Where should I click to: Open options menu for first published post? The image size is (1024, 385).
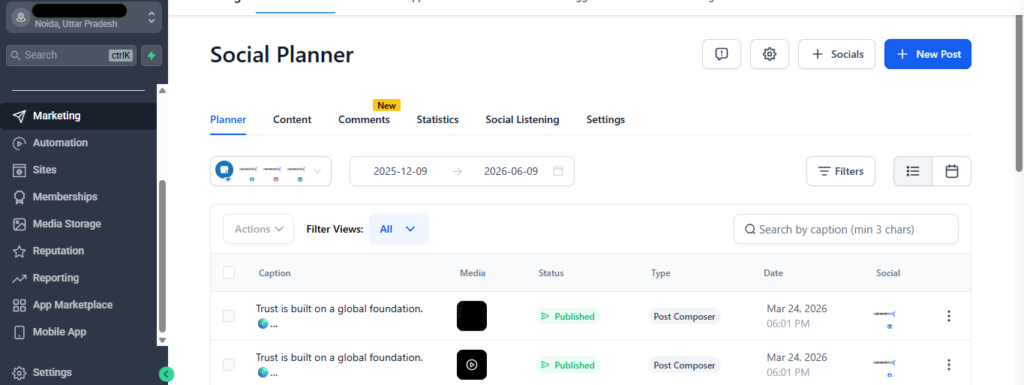click(949, 316)
